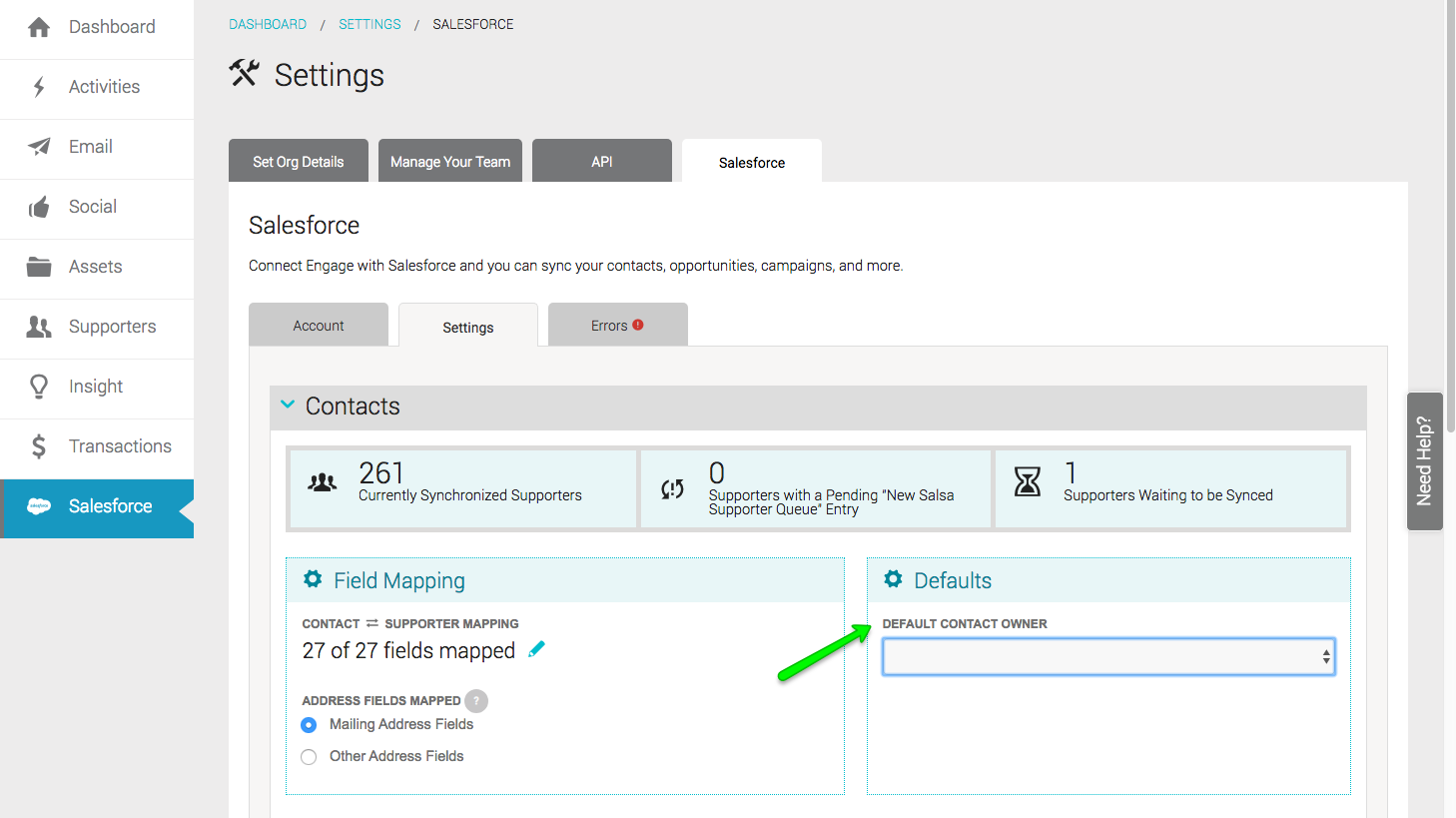Open Activities in the sidebar

(x=97, y=87)
